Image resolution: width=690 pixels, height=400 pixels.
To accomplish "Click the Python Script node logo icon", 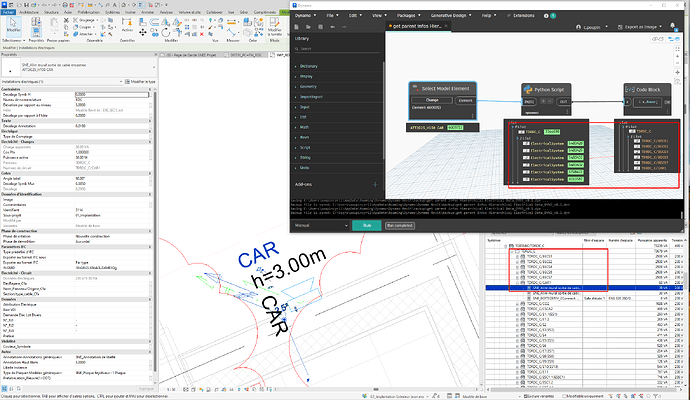I will coord(528,89).
